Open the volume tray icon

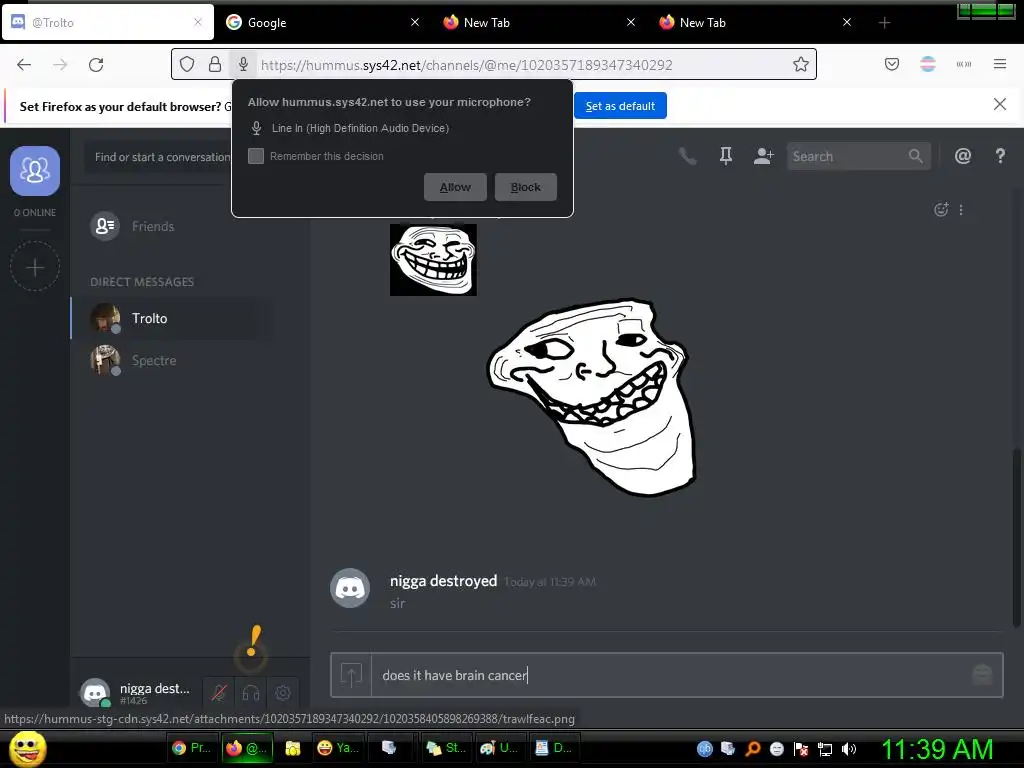coord(849,749)
